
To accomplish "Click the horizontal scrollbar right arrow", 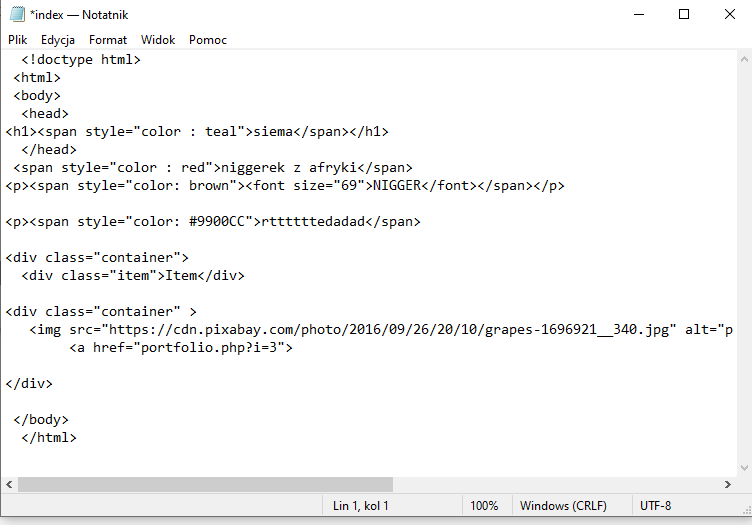I will [x=726, y=484].
